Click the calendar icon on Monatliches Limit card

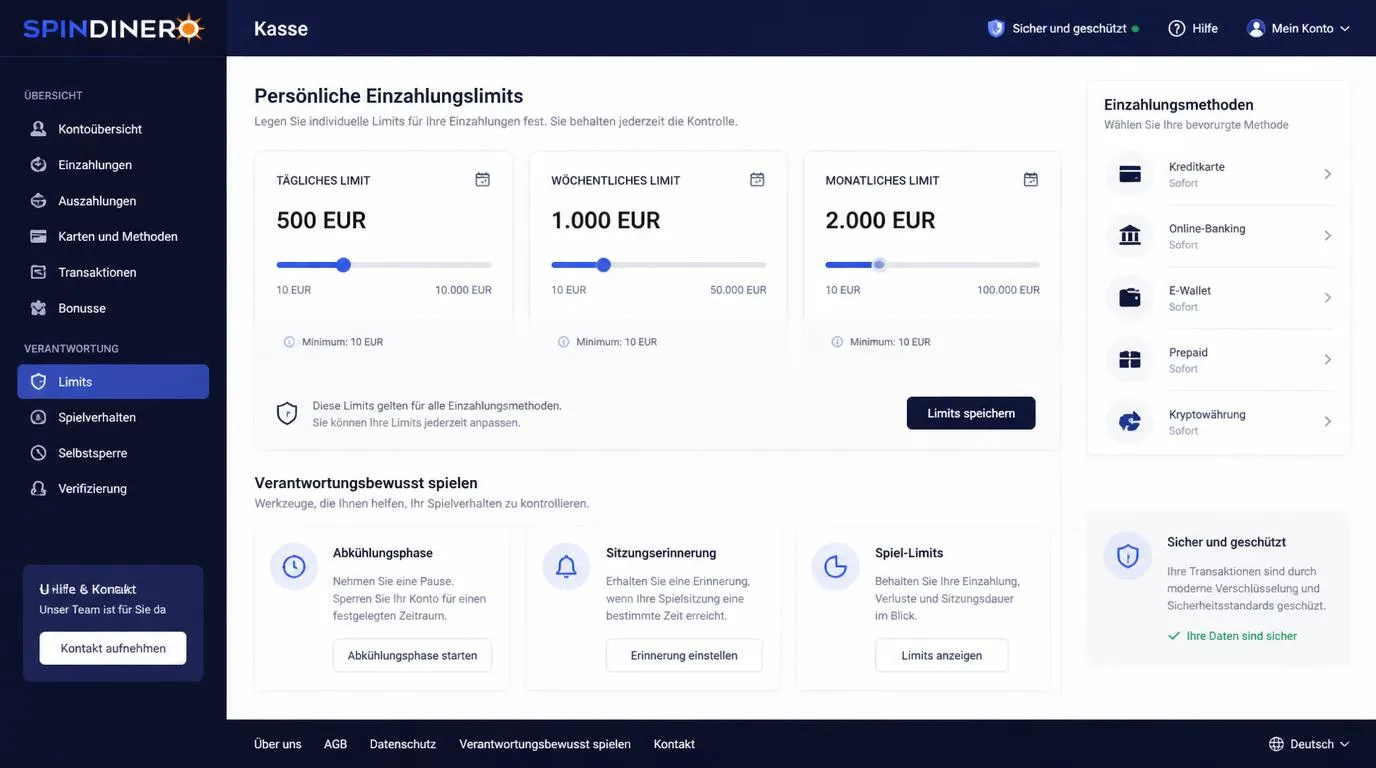click(1031, 179)
